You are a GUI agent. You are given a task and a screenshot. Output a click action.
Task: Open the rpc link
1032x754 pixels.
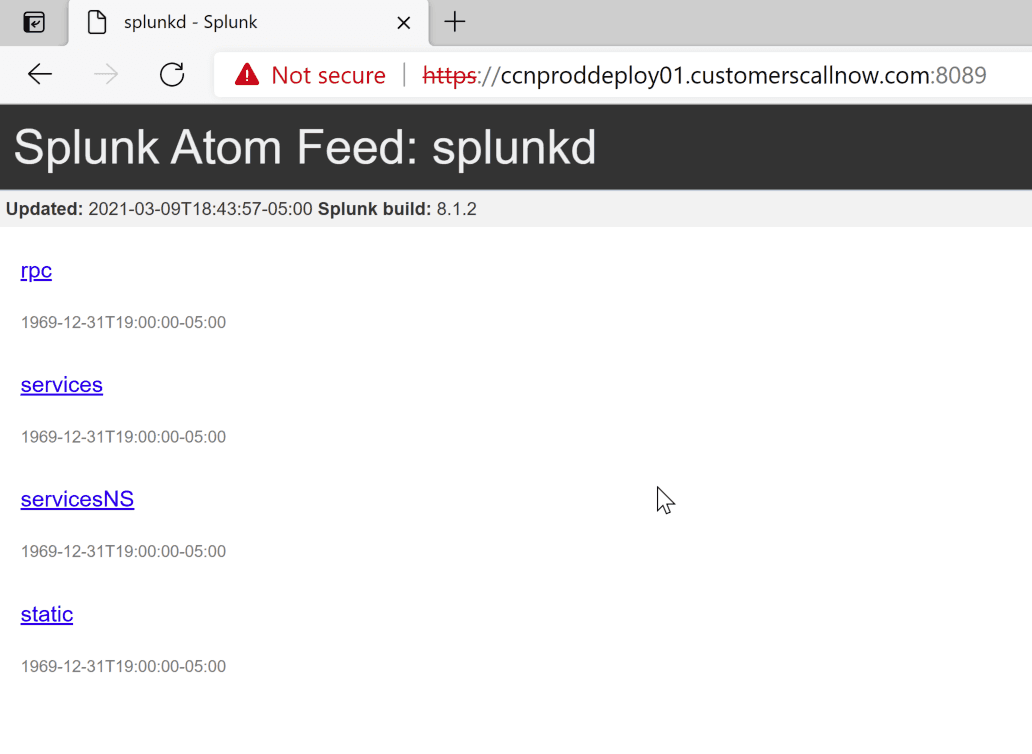[x=36, y=270]
